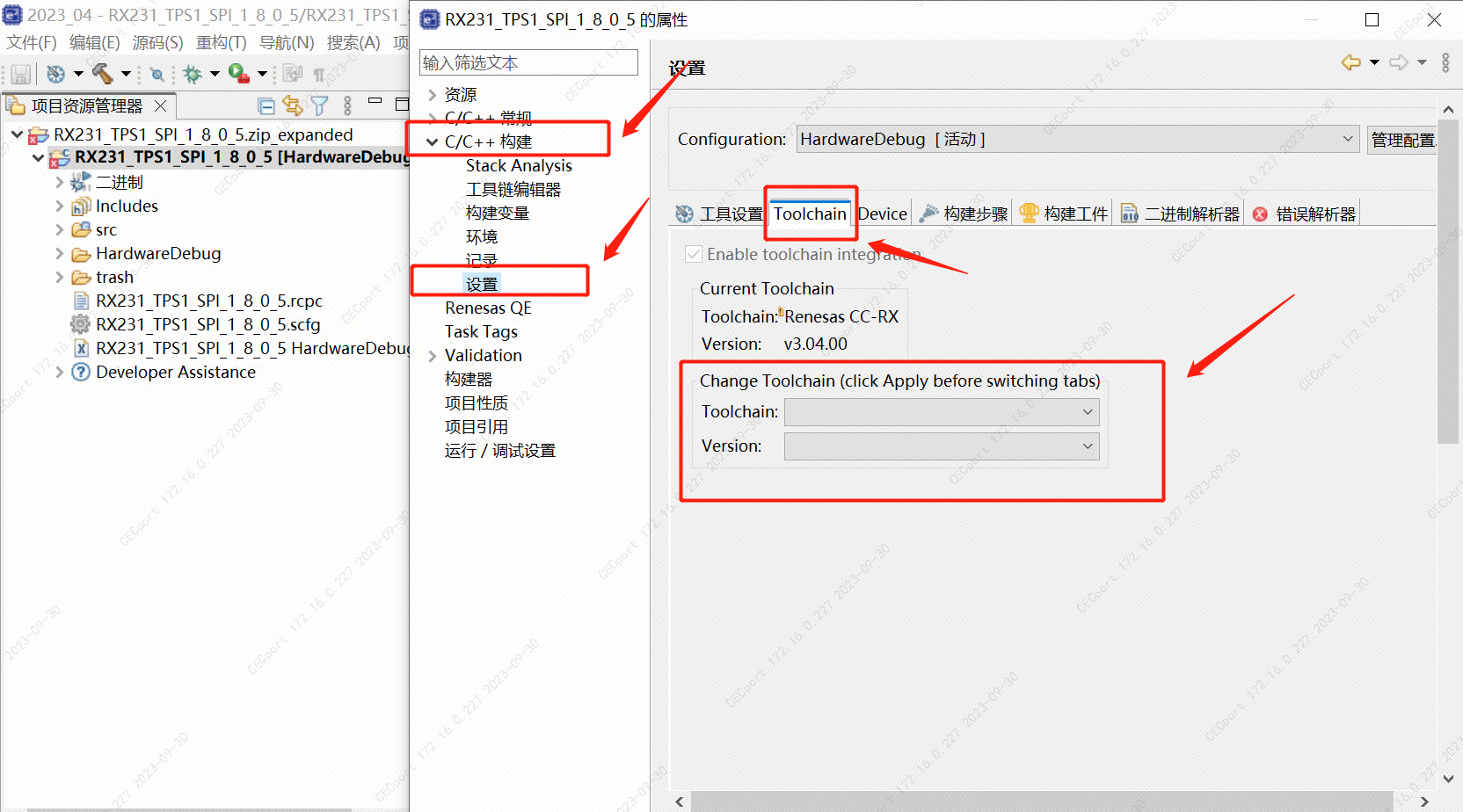The height and width of the screenshot is (812, 1463).
Task: Open 导航(N) menu
Action: click(287, 43)
